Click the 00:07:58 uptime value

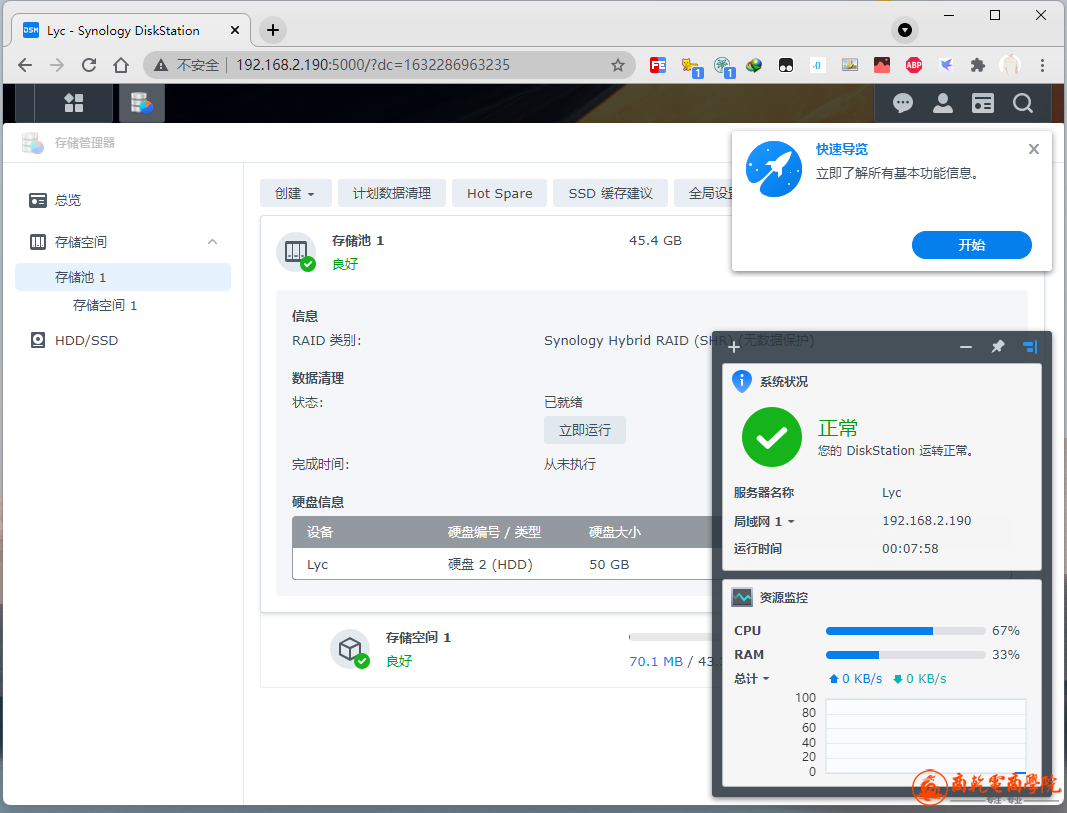(x=910, y=548)
